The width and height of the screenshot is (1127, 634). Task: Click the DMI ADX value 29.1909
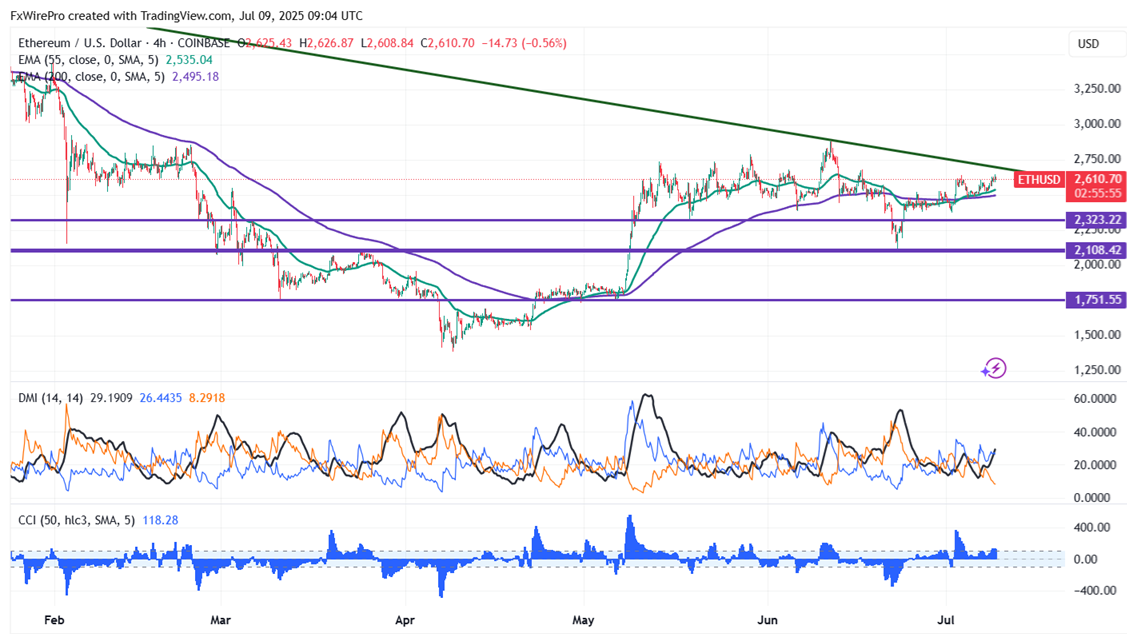(111, 398)
